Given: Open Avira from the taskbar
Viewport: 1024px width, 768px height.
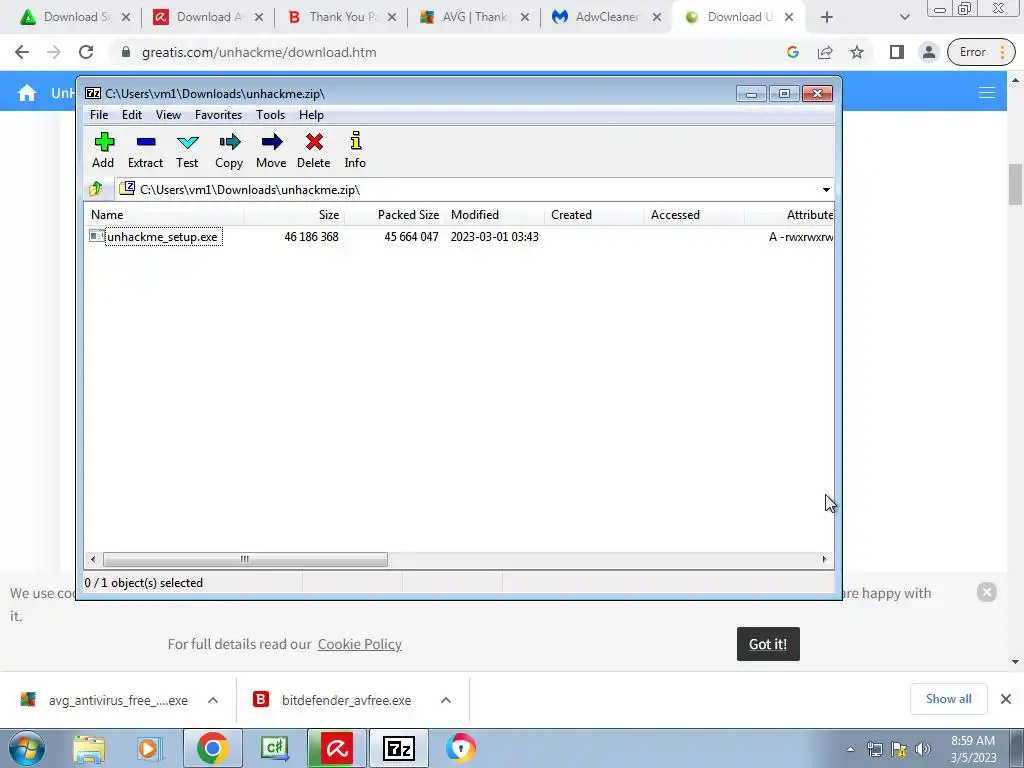Looking at the screenshot, I should point(337,748).
